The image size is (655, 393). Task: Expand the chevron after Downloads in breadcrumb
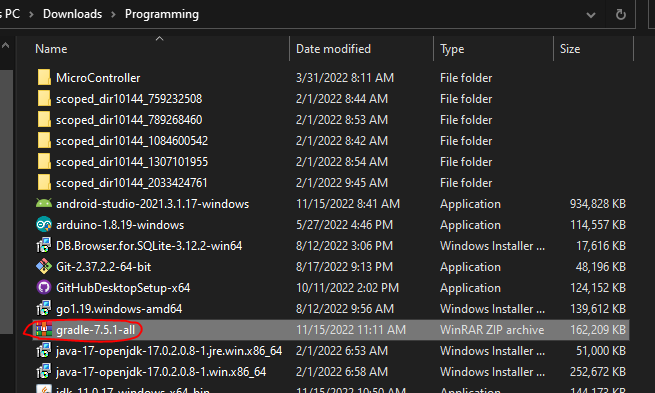[x=113, y=14]
